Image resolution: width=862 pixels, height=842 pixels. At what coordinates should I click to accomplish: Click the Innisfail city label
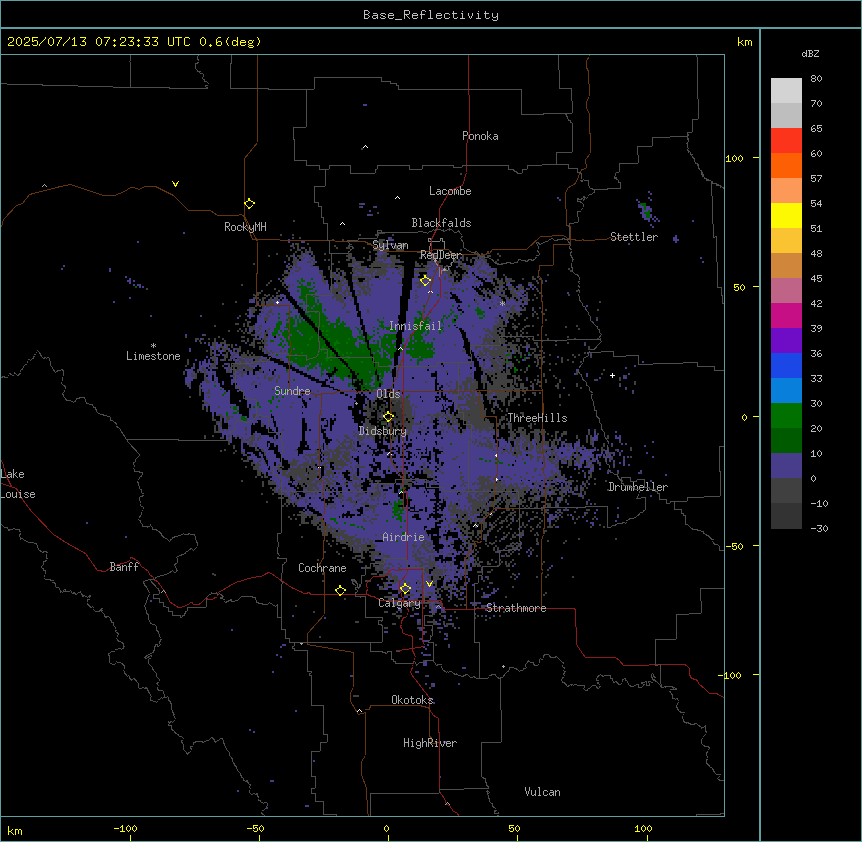click(416, 326)
